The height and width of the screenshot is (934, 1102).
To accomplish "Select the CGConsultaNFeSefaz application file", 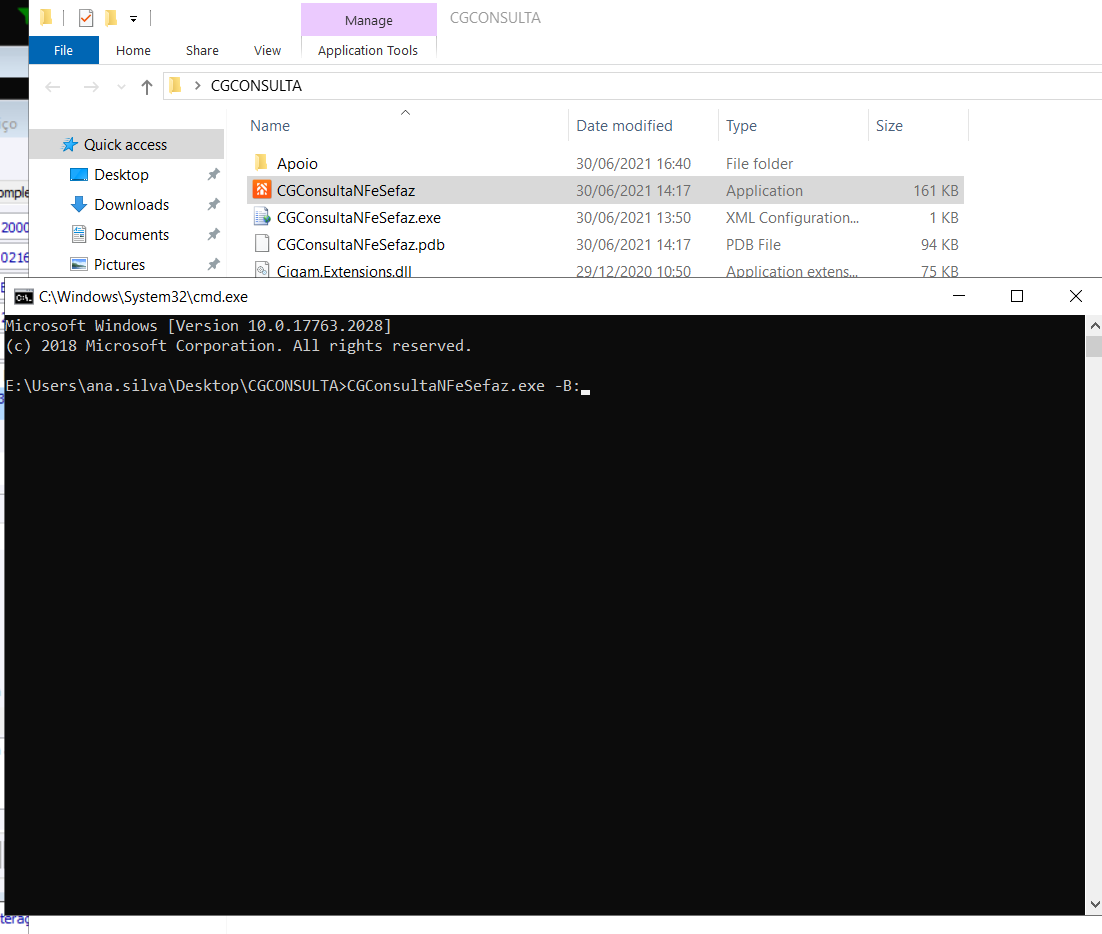I will tap(605, 190).
